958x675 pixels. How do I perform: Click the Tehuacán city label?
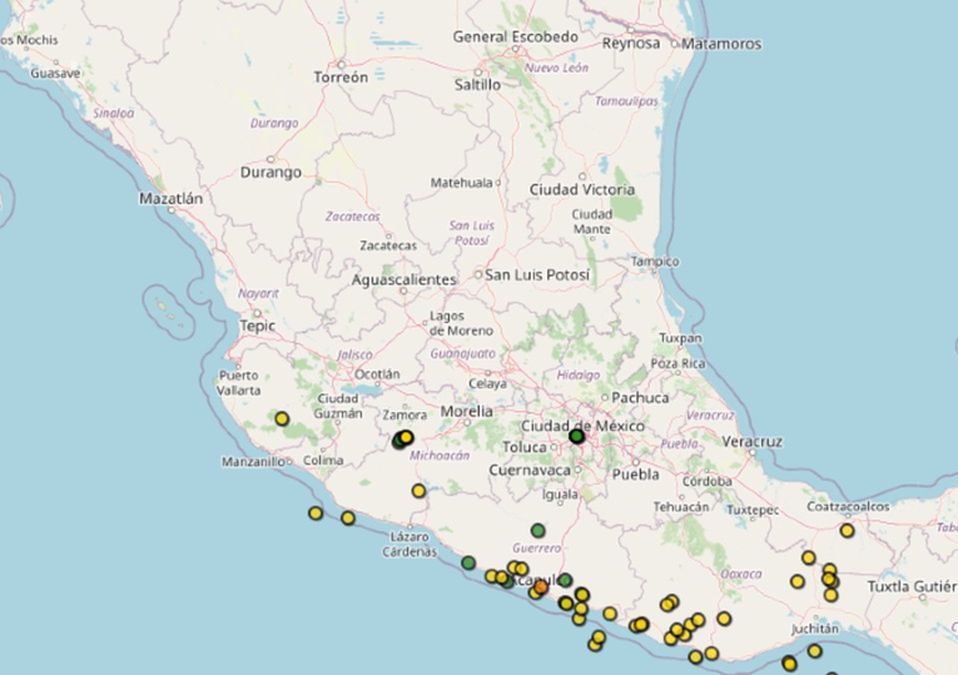pos(681,506)
